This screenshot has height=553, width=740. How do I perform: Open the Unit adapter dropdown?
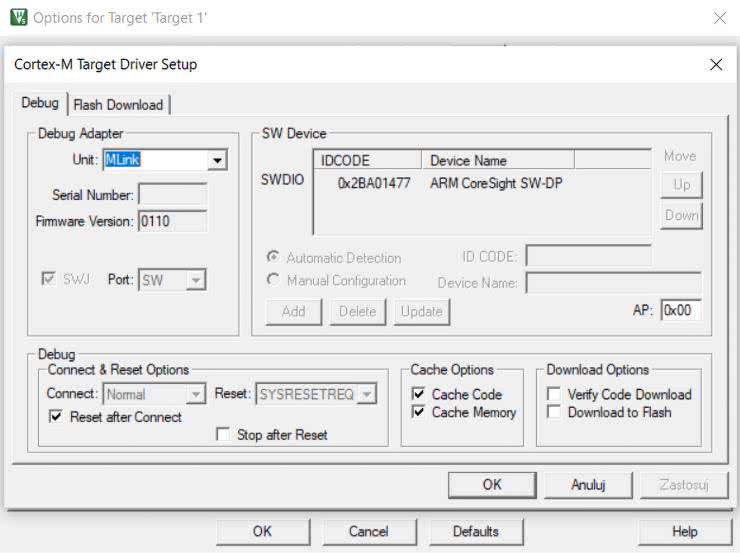(217, 160)
